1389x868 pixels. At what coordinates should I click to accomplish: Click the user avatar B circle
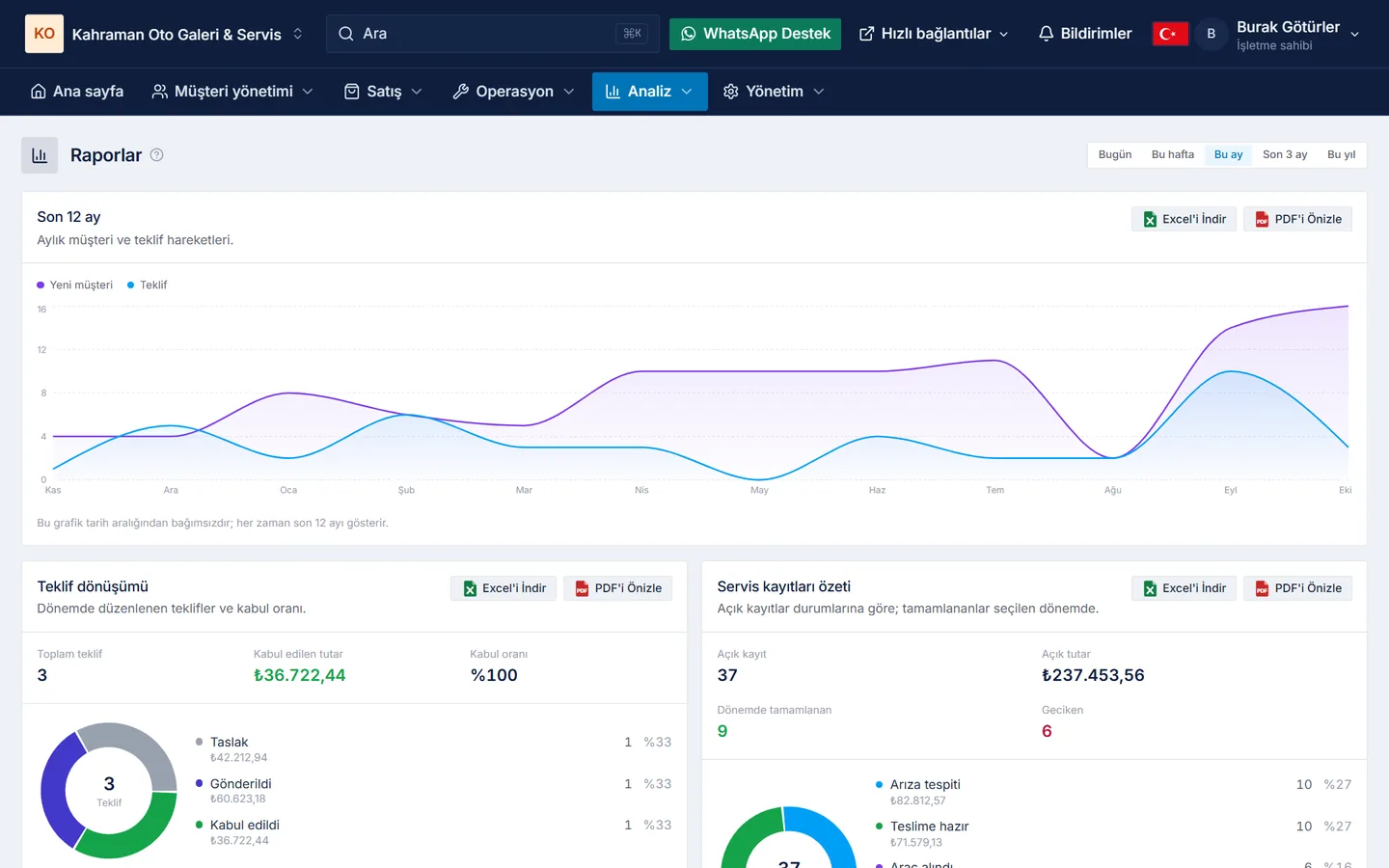tap(1212, 34)
